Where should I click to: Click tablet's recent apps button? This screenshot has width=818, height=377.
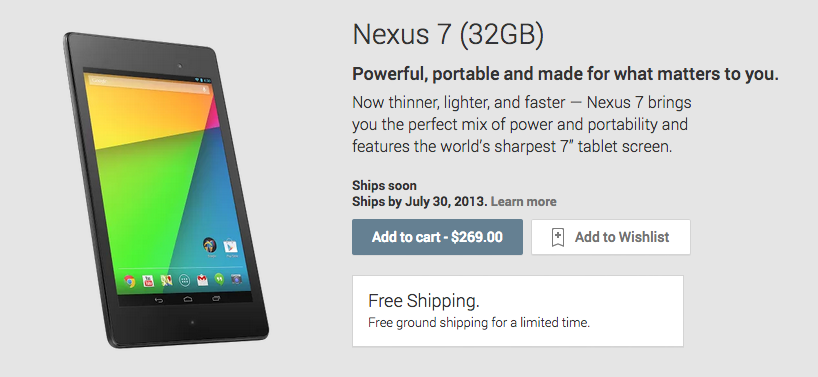(216, 299)
